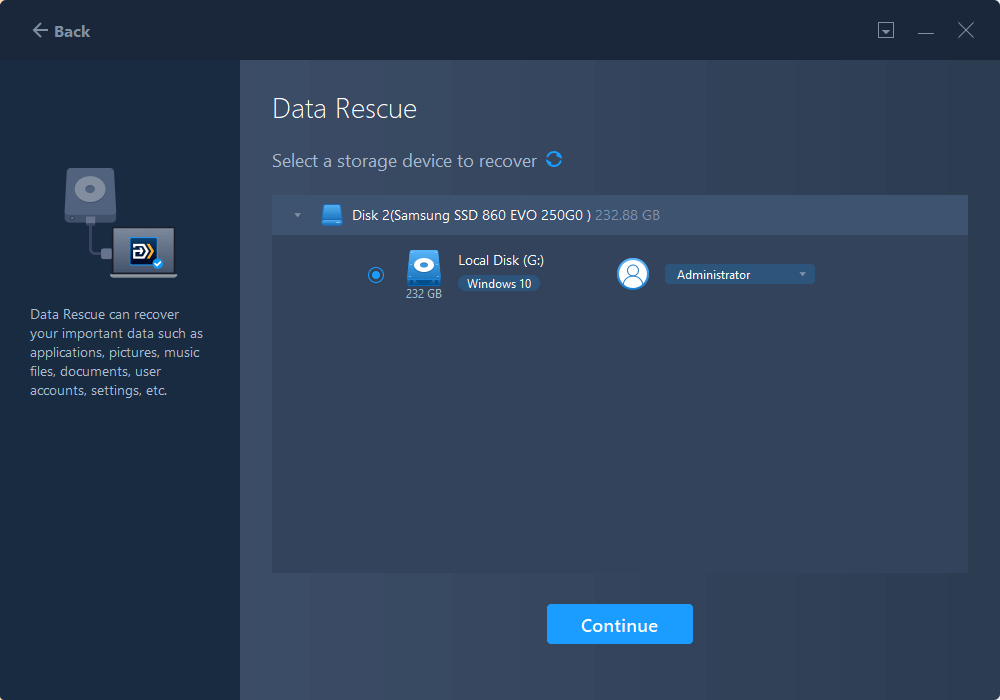Click the laptop icon in sidebar illustration
The image size is (1000, 700).
(144, 252)
